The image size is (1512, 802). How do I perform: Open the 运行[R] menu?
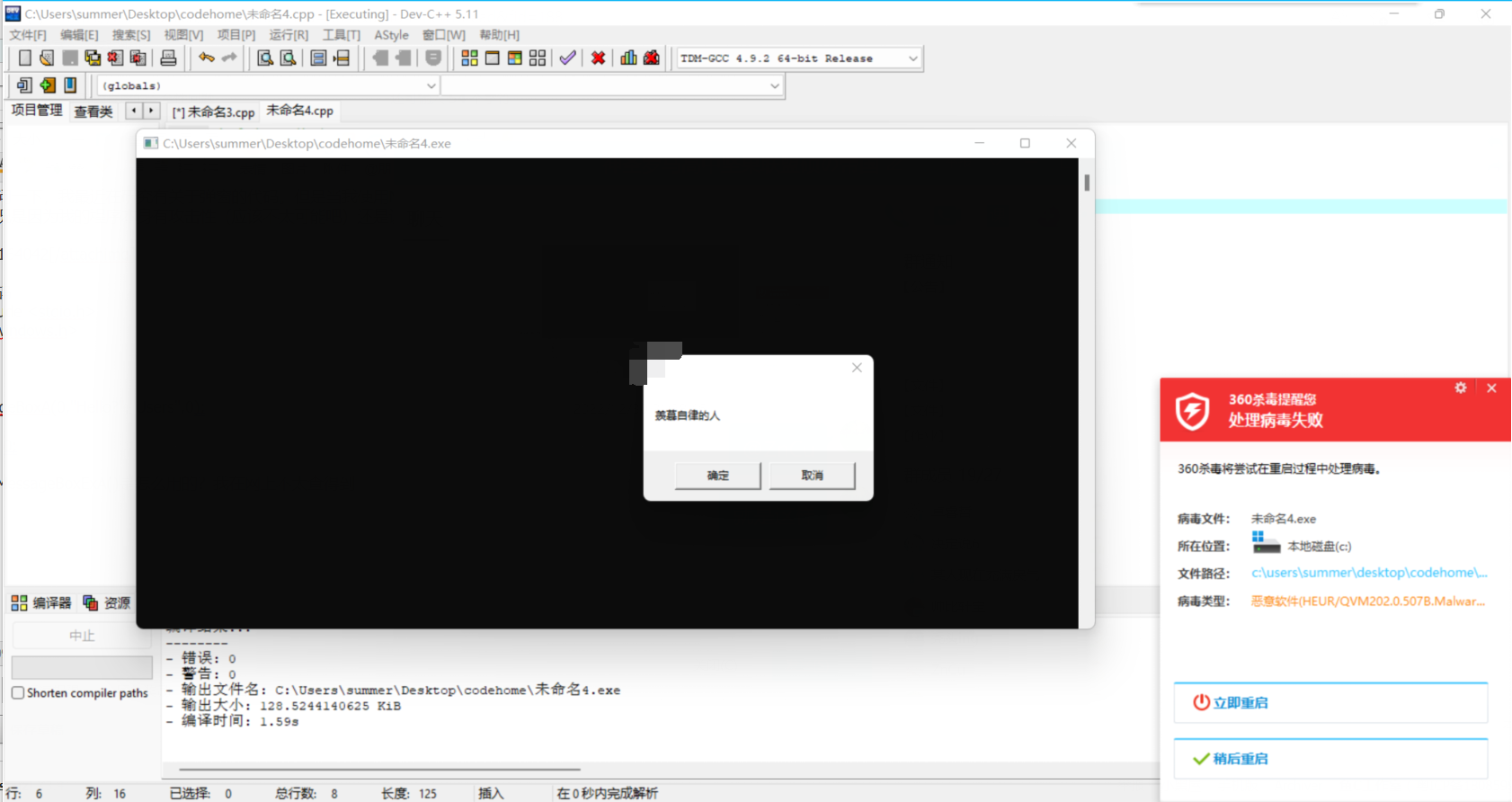(x=289, y=35)
